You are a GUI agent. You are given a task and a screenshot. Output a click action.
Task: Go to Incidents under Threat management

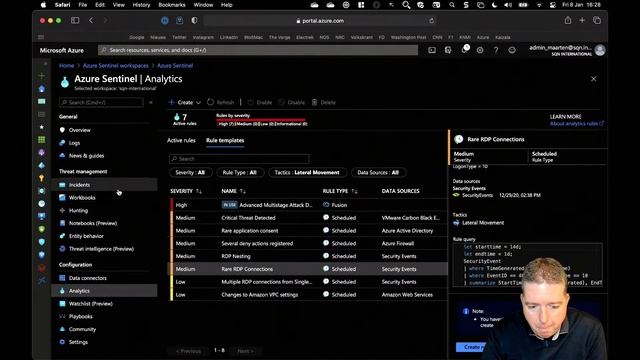click(79, 185)
